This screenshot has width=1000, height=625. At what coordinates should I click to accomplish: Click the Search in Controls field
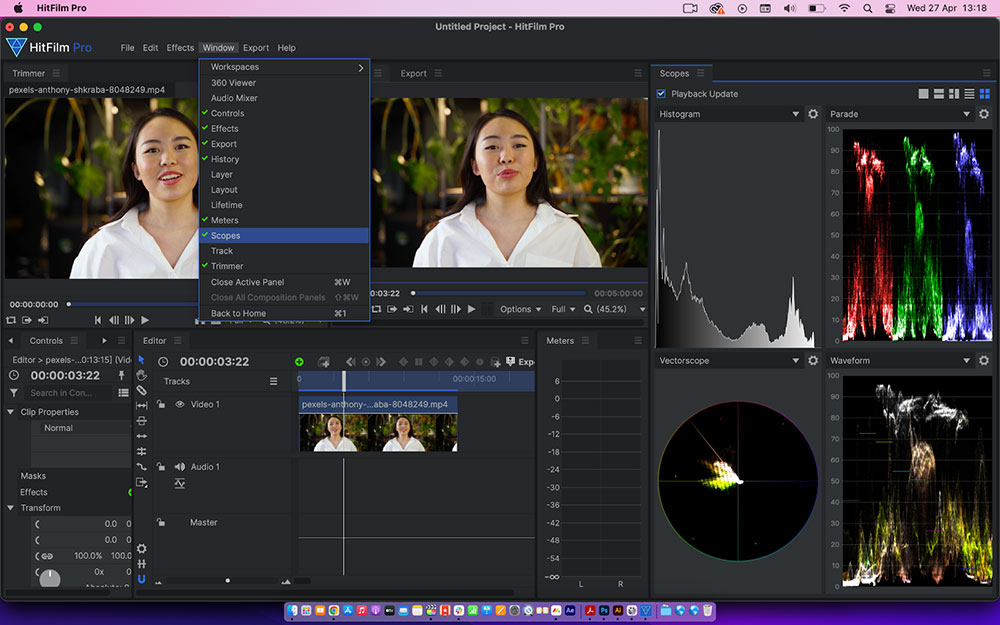click(x=70, y=393)
